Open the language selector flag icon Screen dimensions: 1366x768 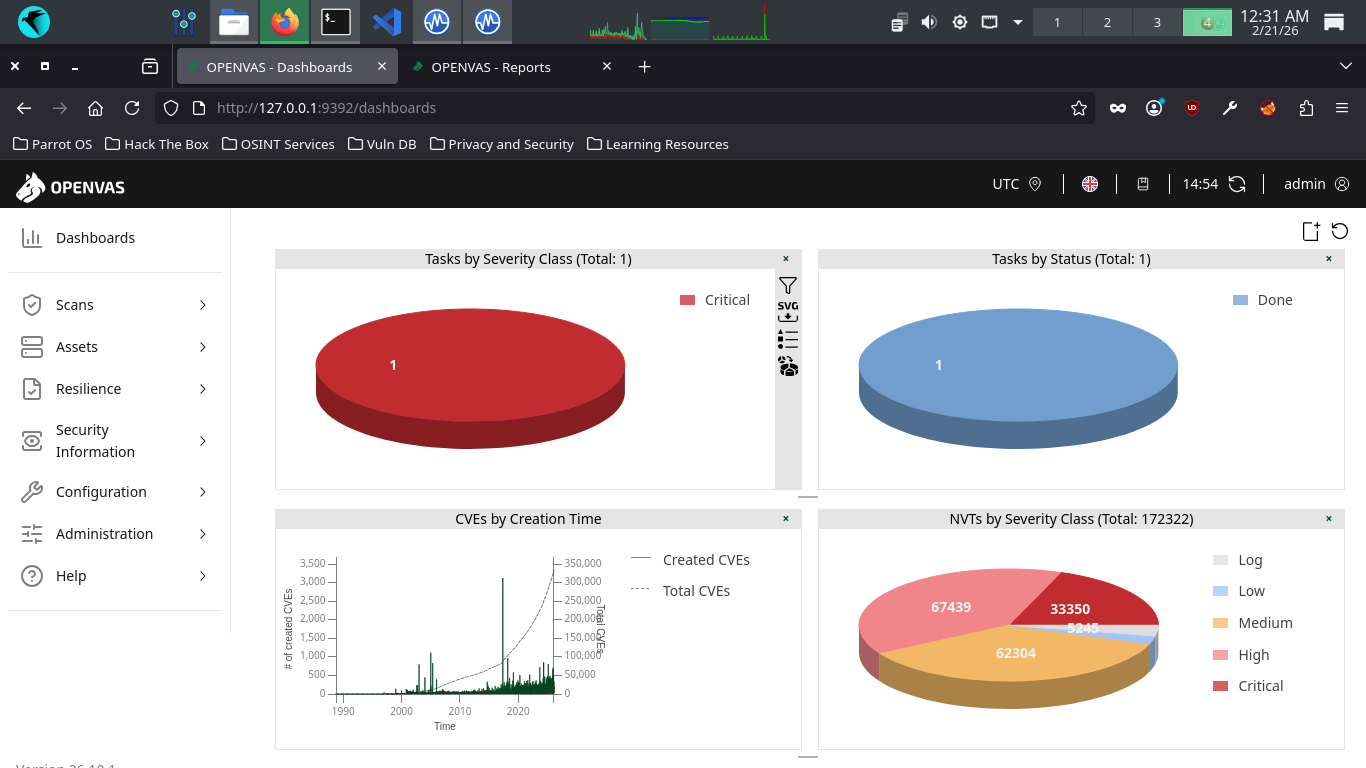click(1090, 184)
